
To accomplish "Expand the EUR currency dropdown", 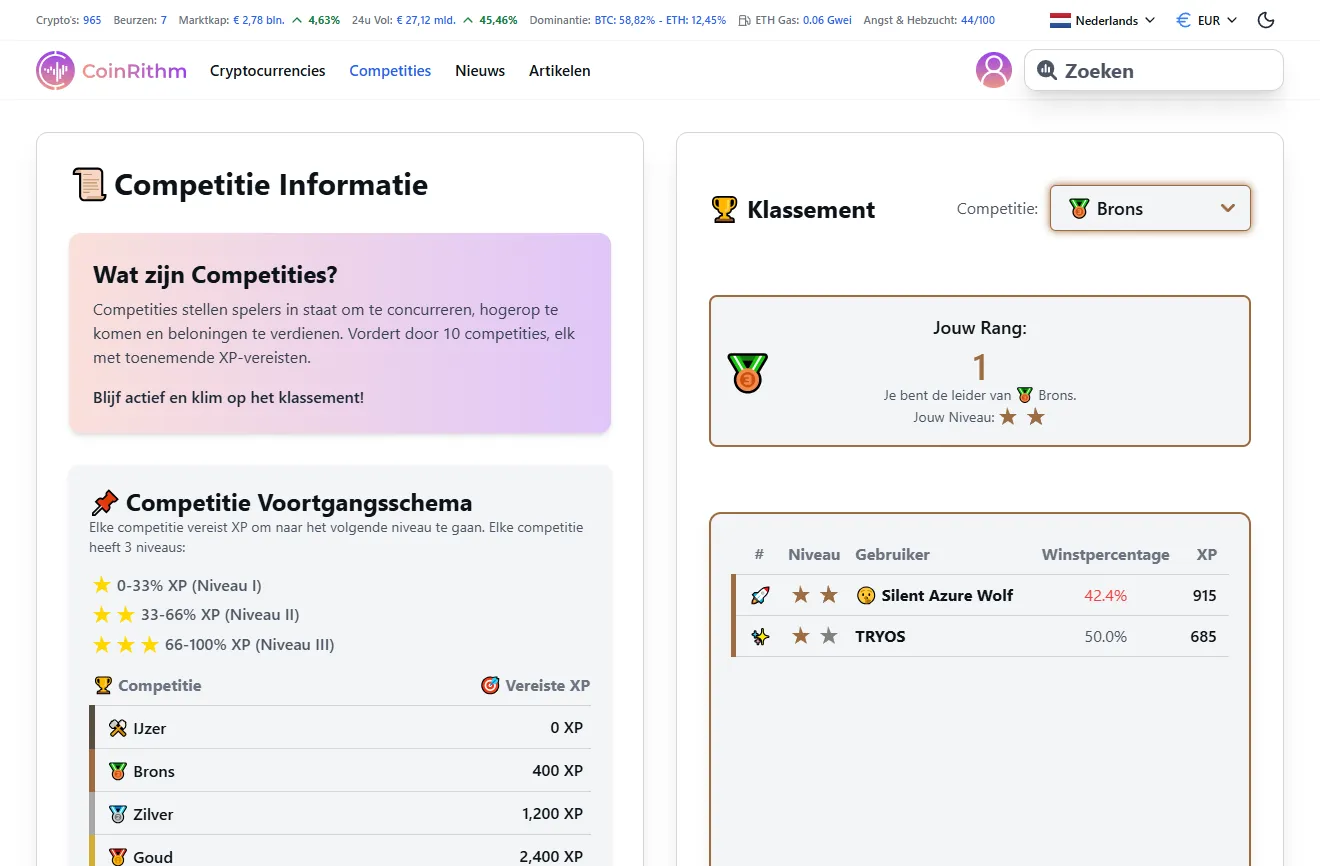I will tap(1205, 19).
